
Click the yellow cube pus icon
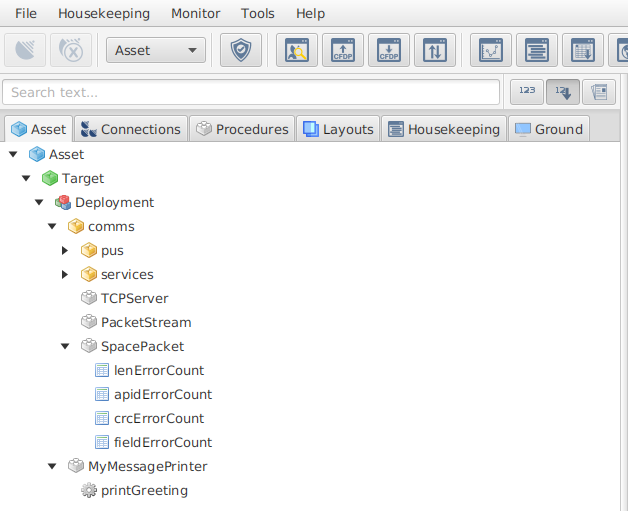click(89, 250)
